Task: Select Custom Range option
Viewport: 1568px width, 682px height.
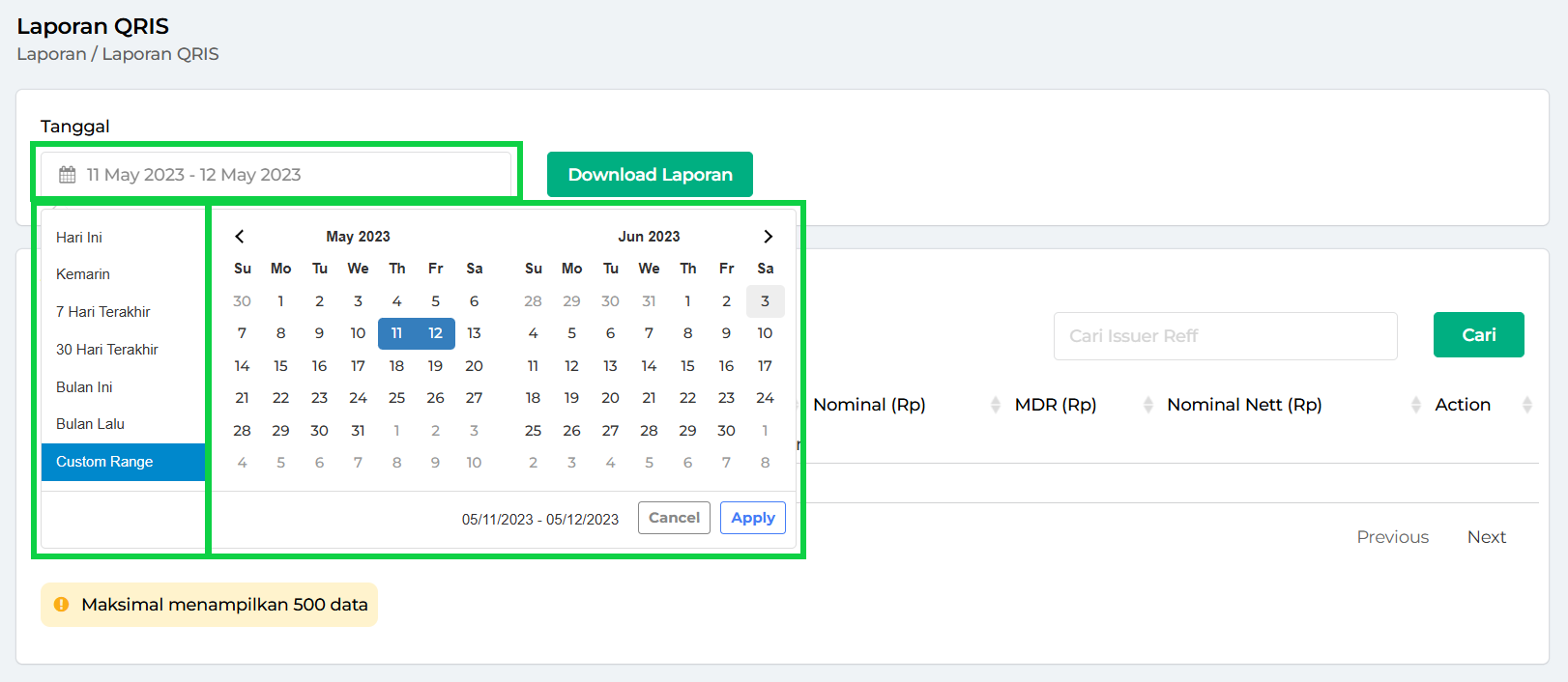Action: [123, 462]
